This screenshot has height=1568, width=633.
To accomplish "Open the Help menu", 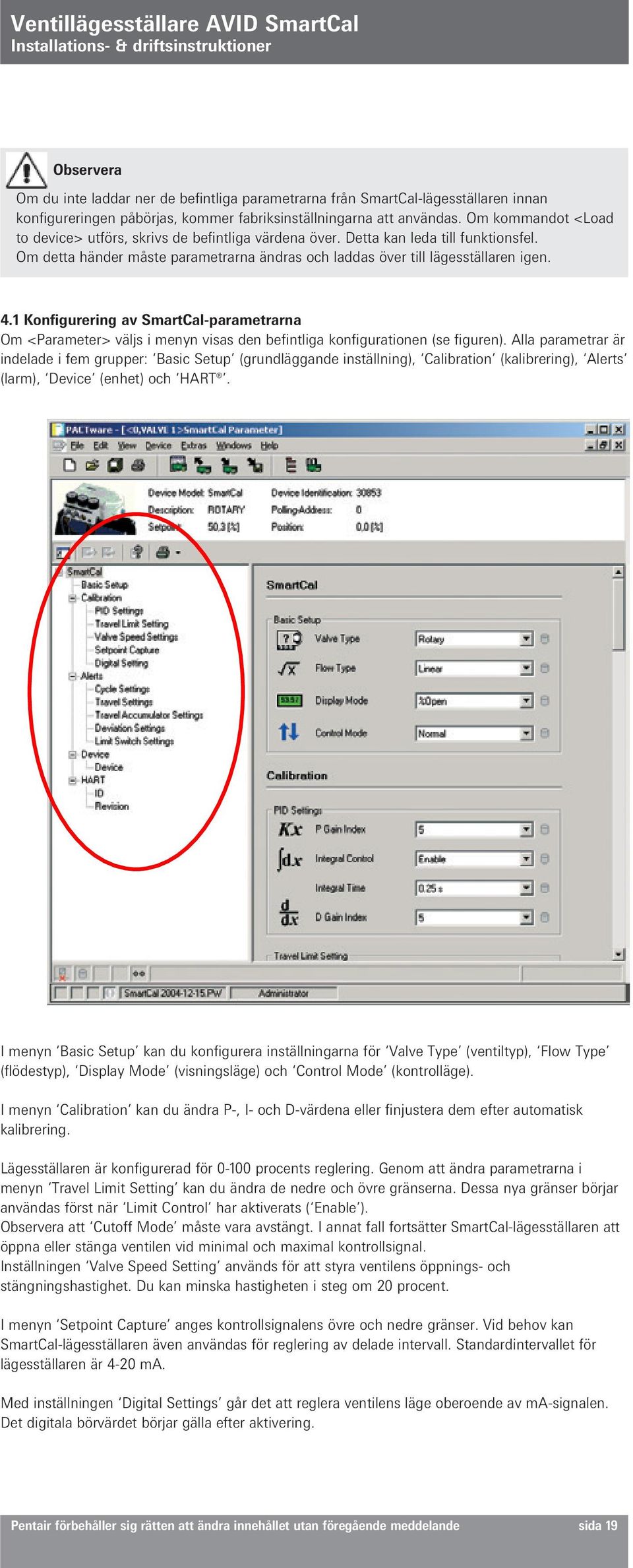I will (x=269, y=446).
